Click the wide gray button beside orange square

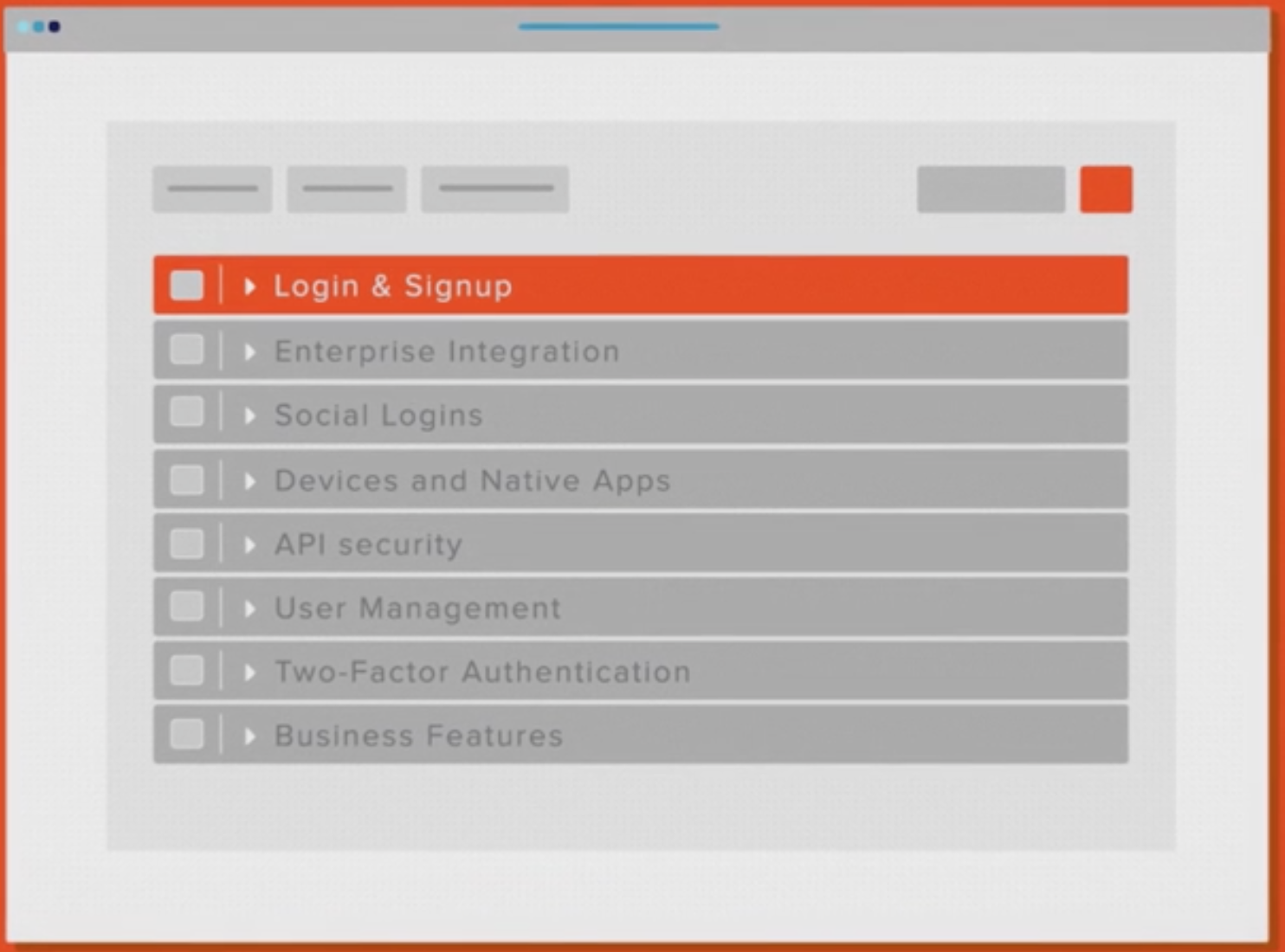point(991,190)
